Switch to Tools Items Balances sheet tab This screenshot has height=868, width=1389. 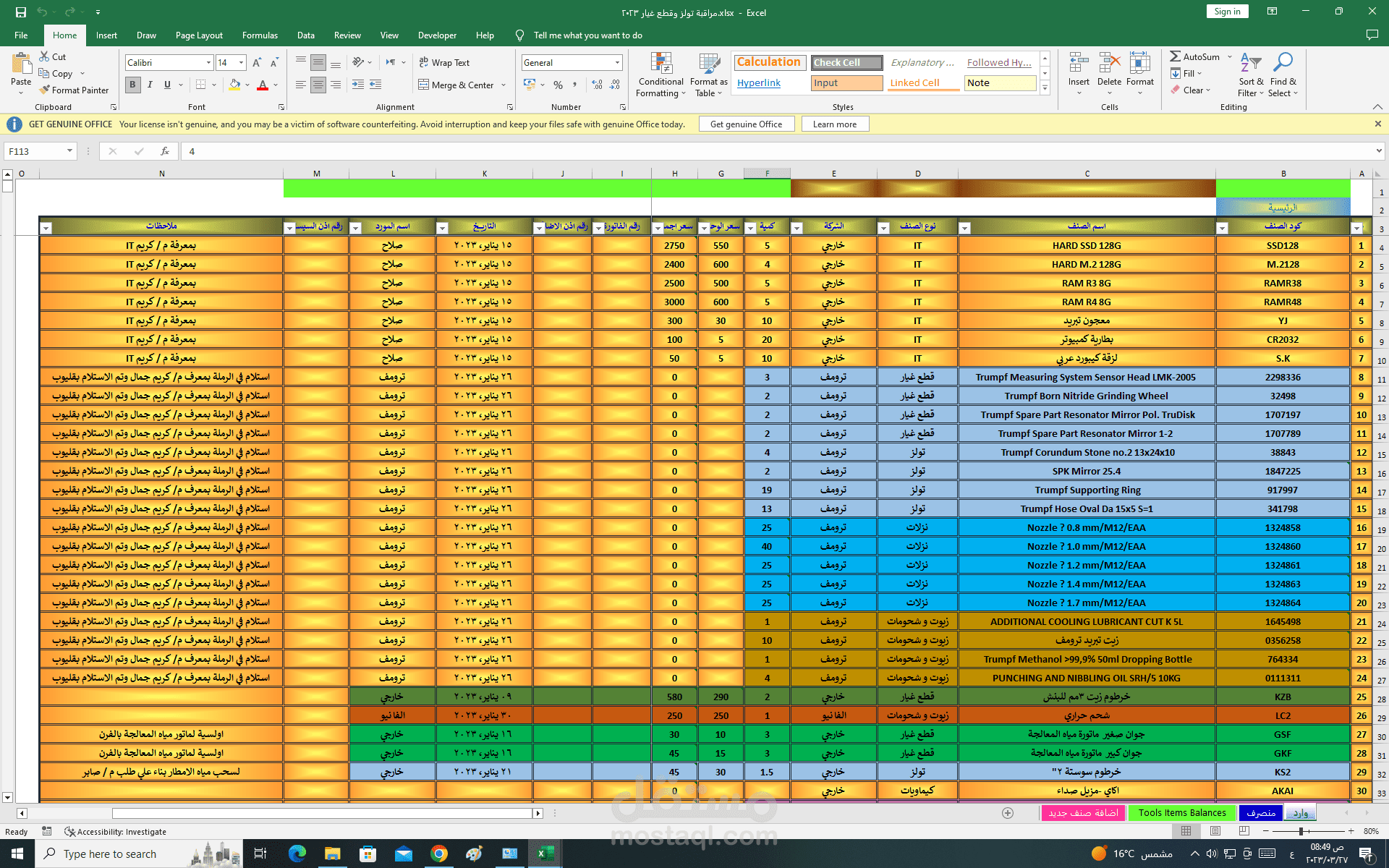1182,813
